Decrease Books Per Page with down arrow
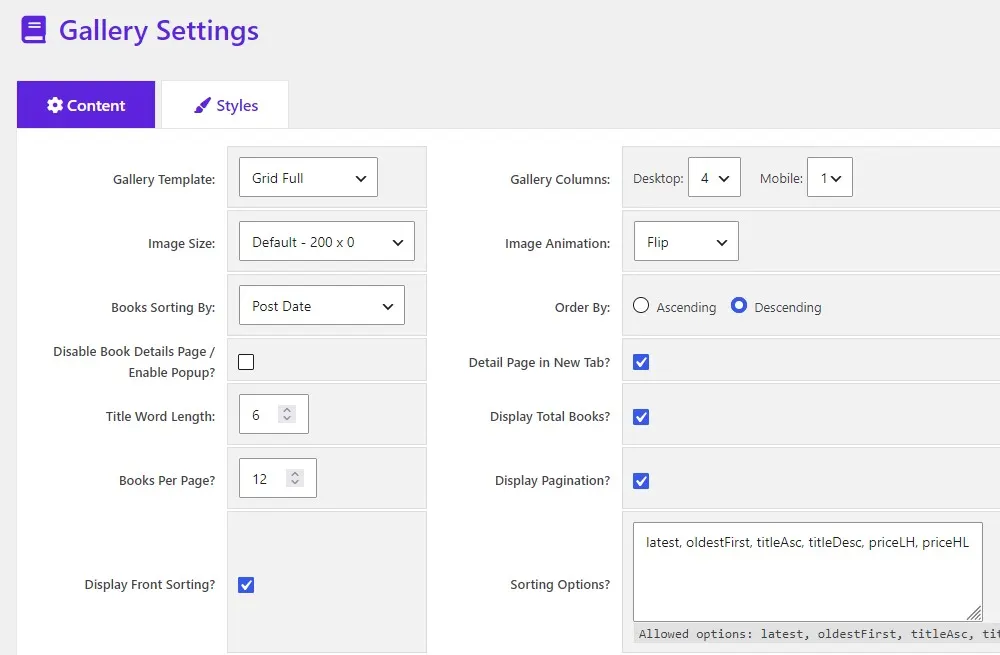Image resolution: width=1000 pixels, height=655 pixels. [x=295, y=482]
